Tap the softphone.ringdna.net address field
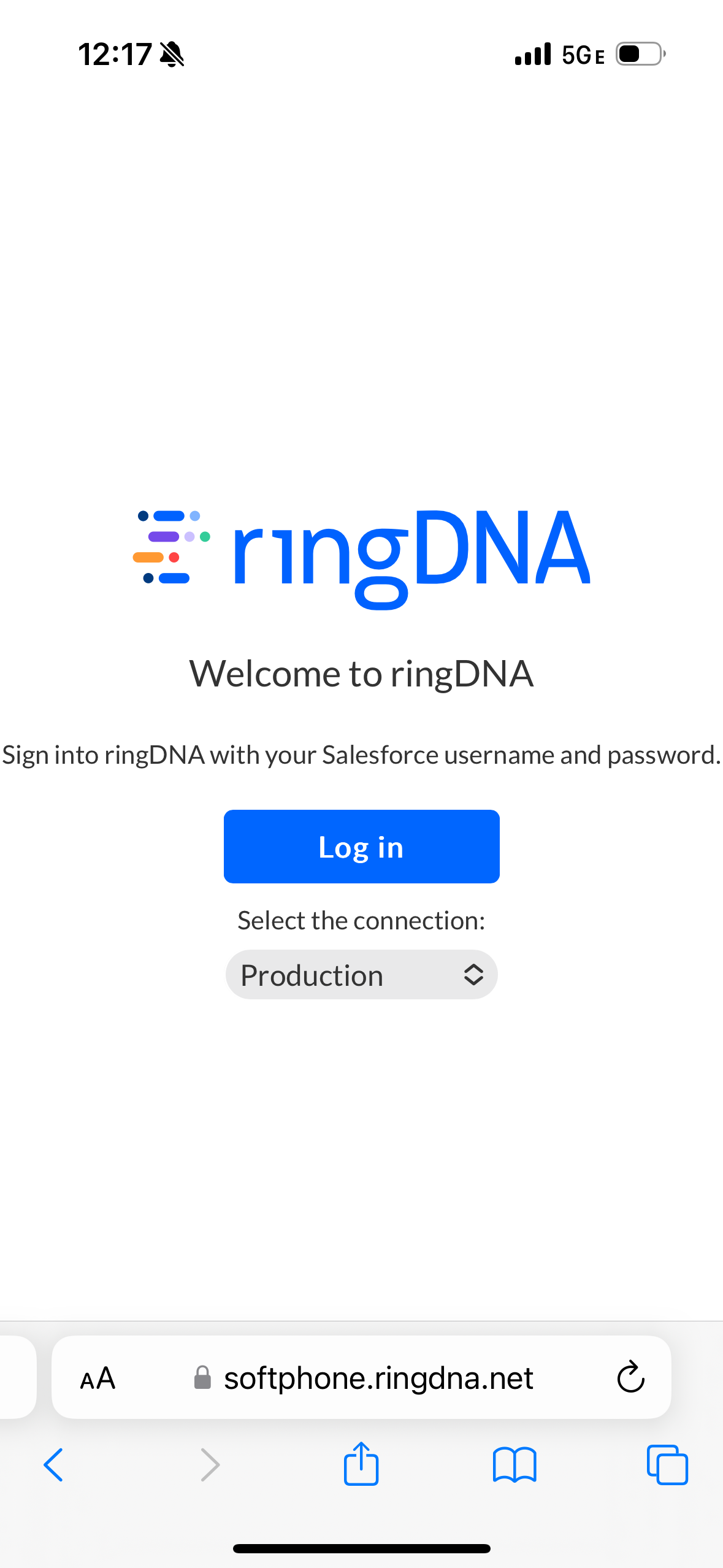Screen dimensions: 723x1568 378,1378
